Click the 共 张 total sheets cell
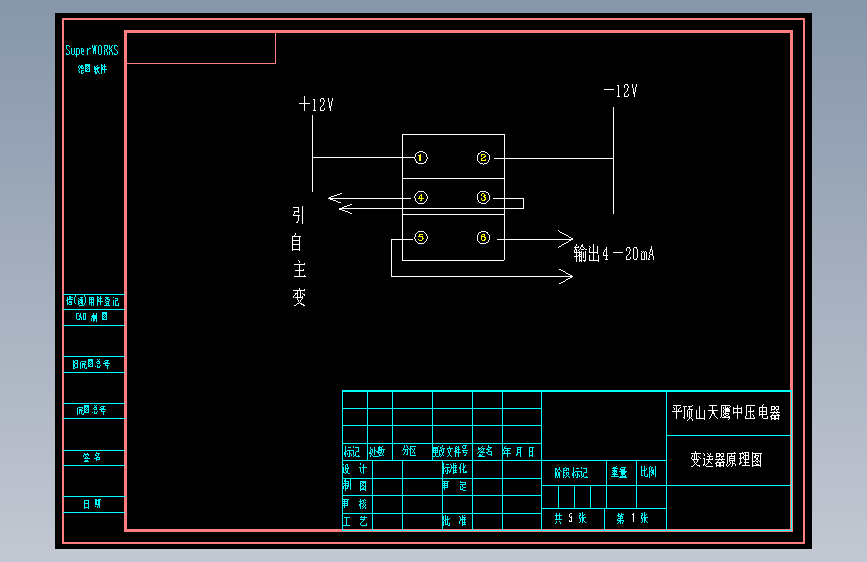Viewport: 867px width, 562px height. click(571, 518)
